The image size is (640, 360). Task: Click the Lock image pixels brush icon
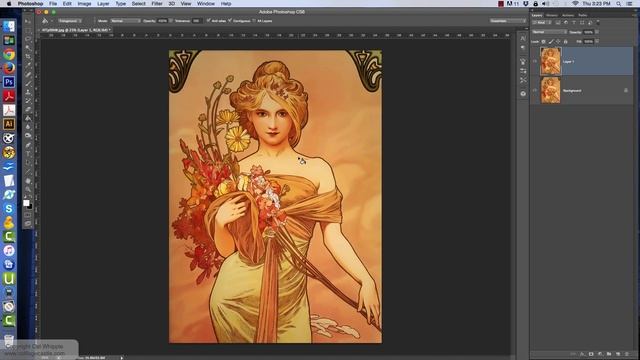[x=551, y=42]
